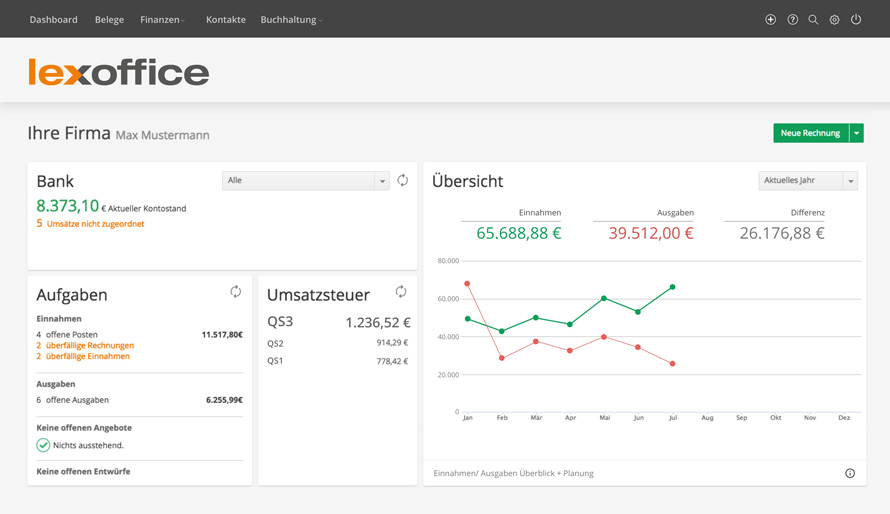Click the plus add icon in top bar
The width and height of the screenshot is (890, 514).
pyautogui.click(x=770, y=20)
